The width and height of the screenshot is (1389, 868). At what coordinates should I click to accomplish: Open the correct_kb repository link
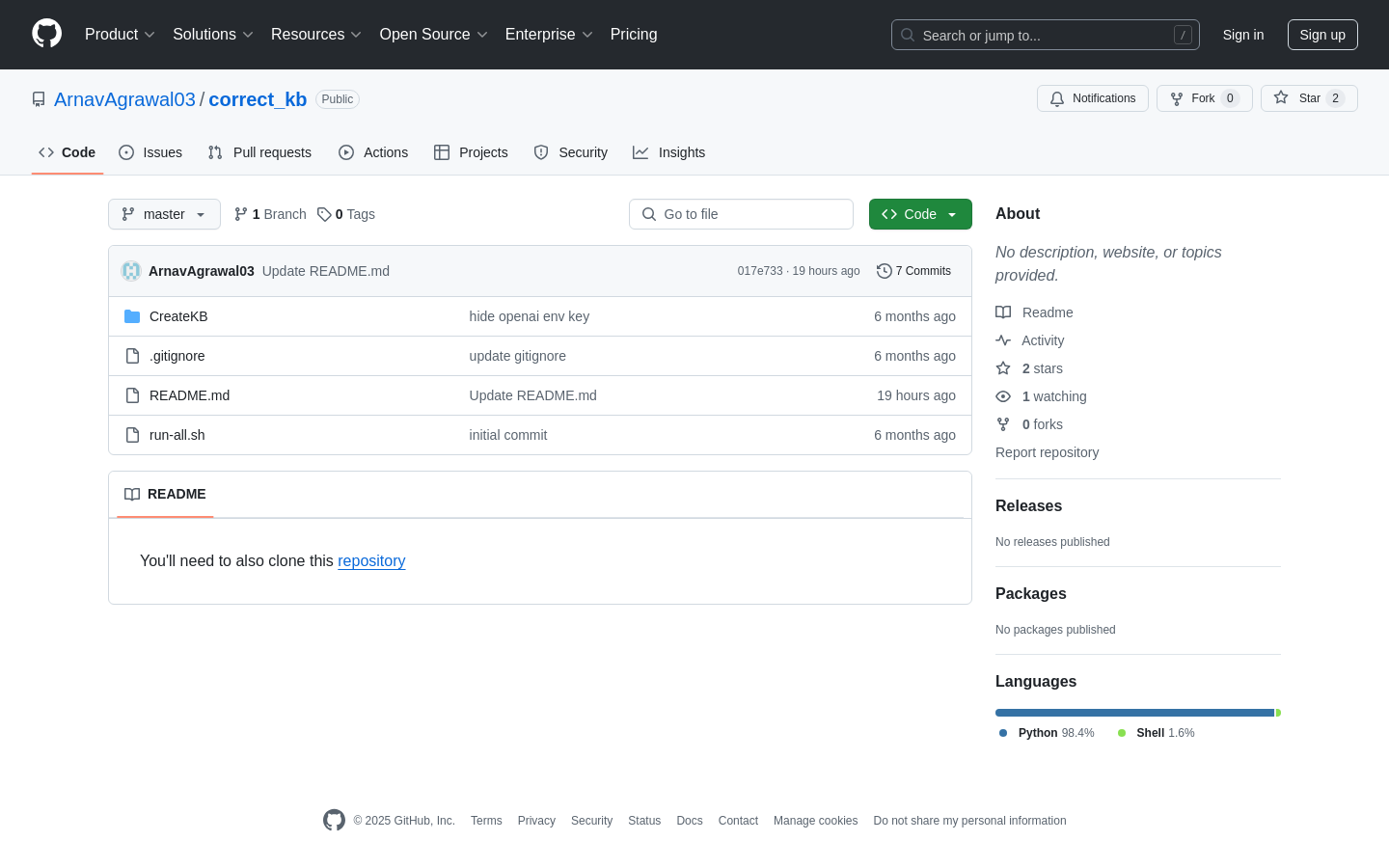[x=258, y=99]
